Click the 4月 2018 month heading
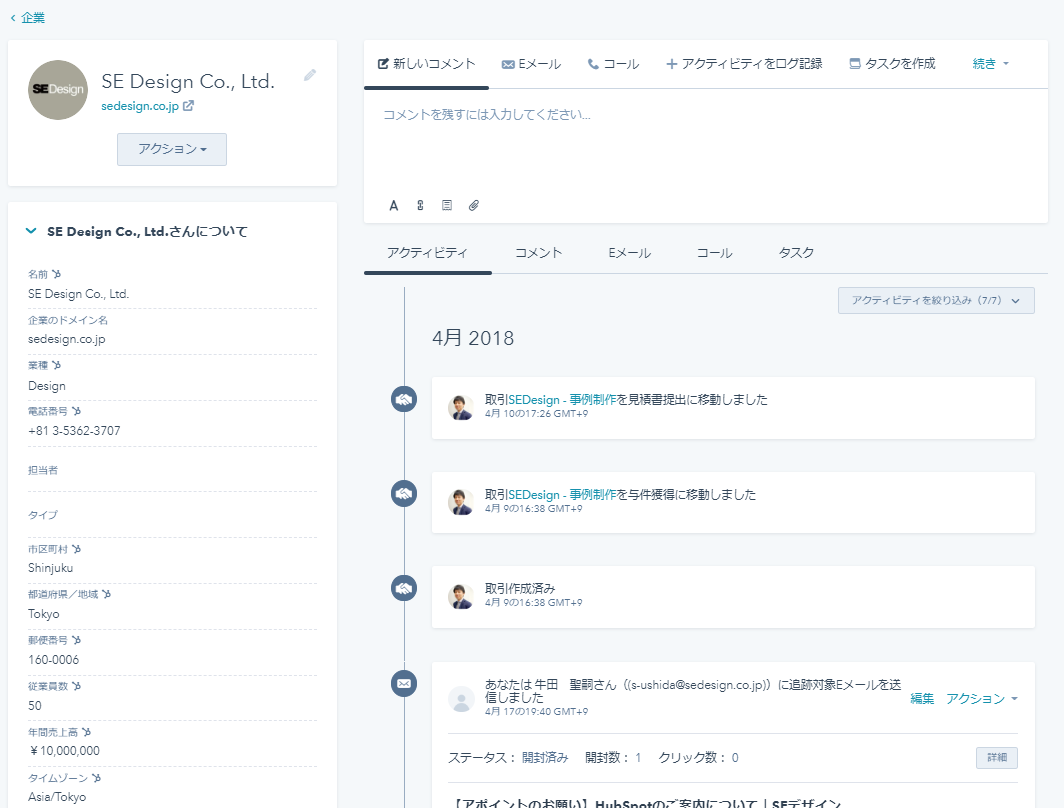Screen dimensions: 1064x808 pos(473,338)
